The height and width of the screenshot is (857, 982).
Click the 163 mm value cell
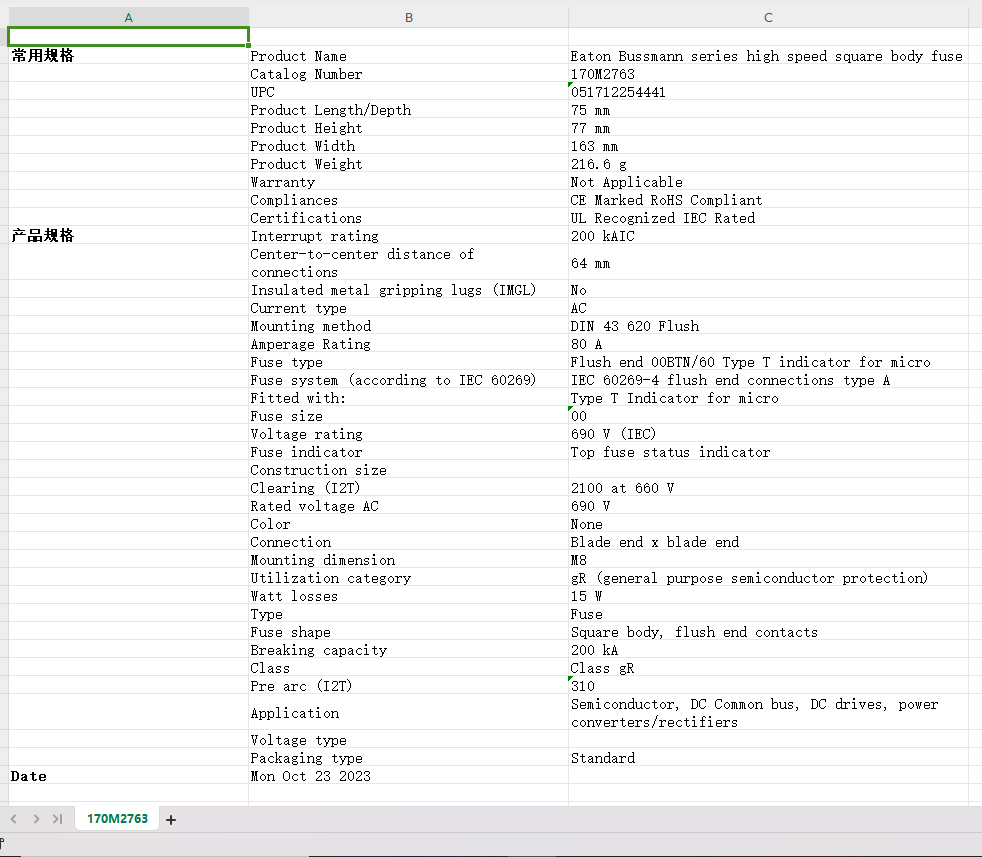(768, 146)
